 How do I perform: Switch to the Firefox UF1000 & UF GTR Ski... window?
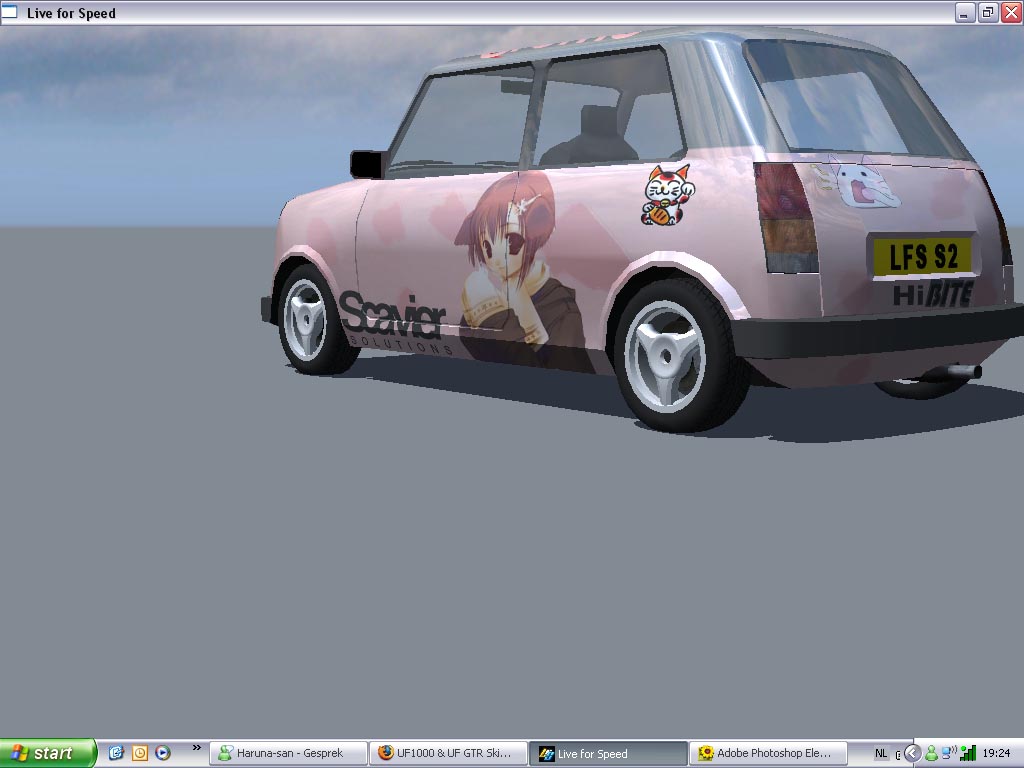pyautogui.click(x=448, y=754)
